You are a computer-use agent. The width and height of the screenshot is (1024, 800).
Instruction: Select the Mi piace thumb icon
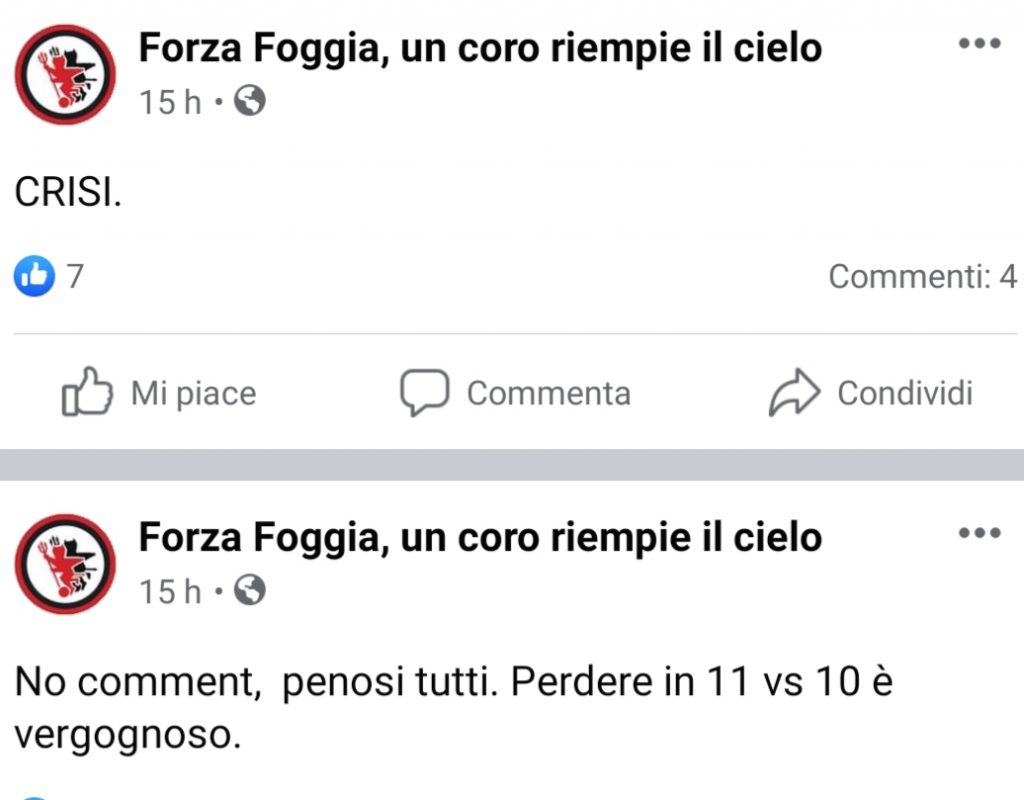(x=88, y=392)
